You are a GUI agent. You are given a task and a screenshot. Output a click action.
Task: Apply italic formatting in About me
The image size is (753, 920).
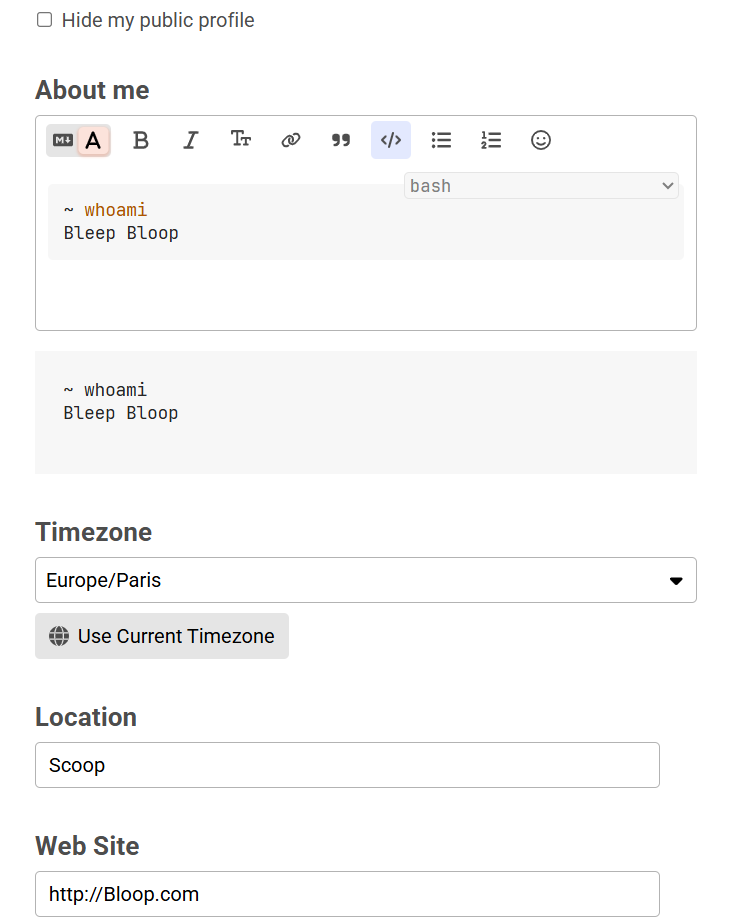[x=190, y=141]
